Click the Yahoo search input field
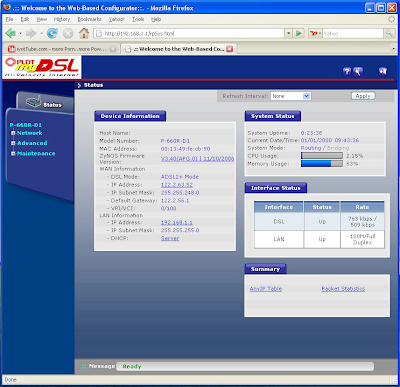 coord(353,33)
